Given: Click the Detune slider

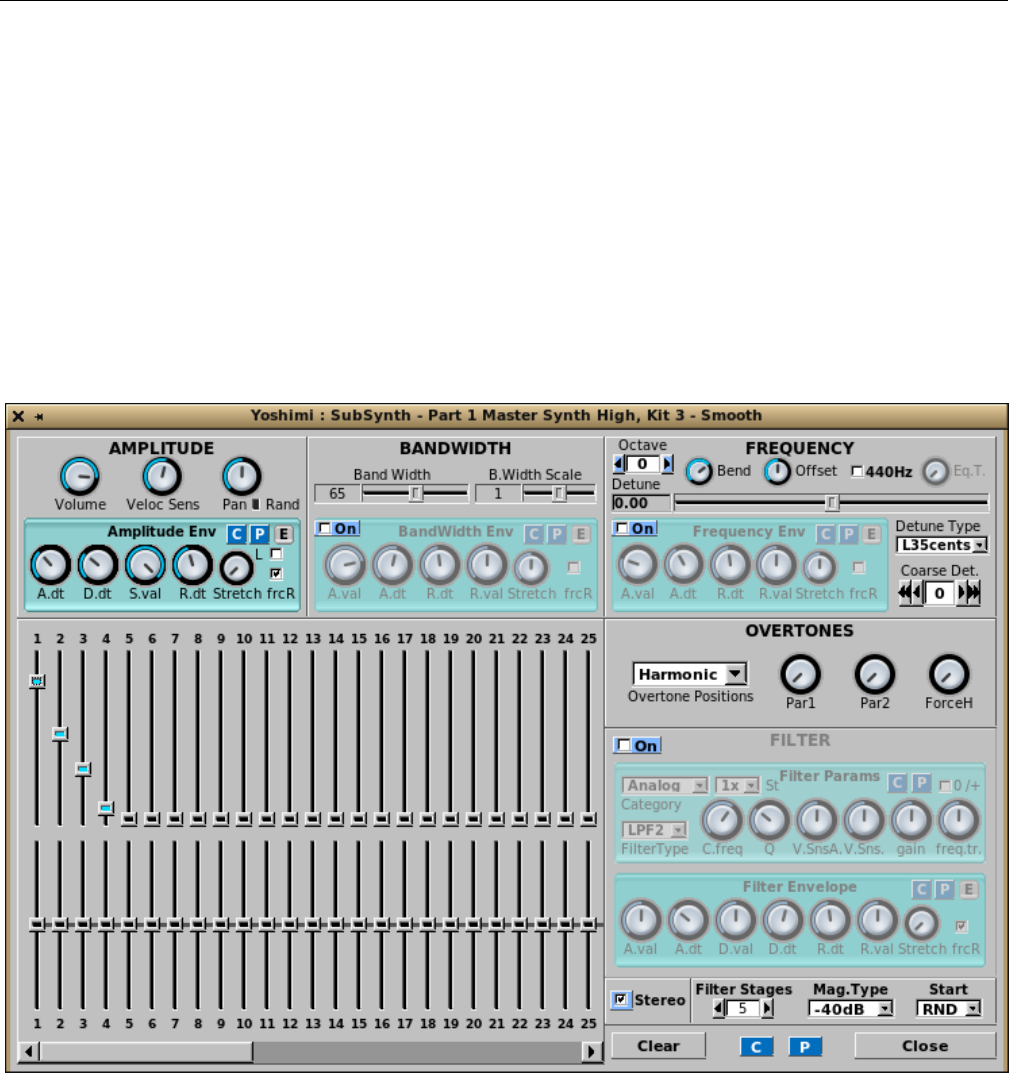Looking at the screenshot, I should click(x=831, y=503).
